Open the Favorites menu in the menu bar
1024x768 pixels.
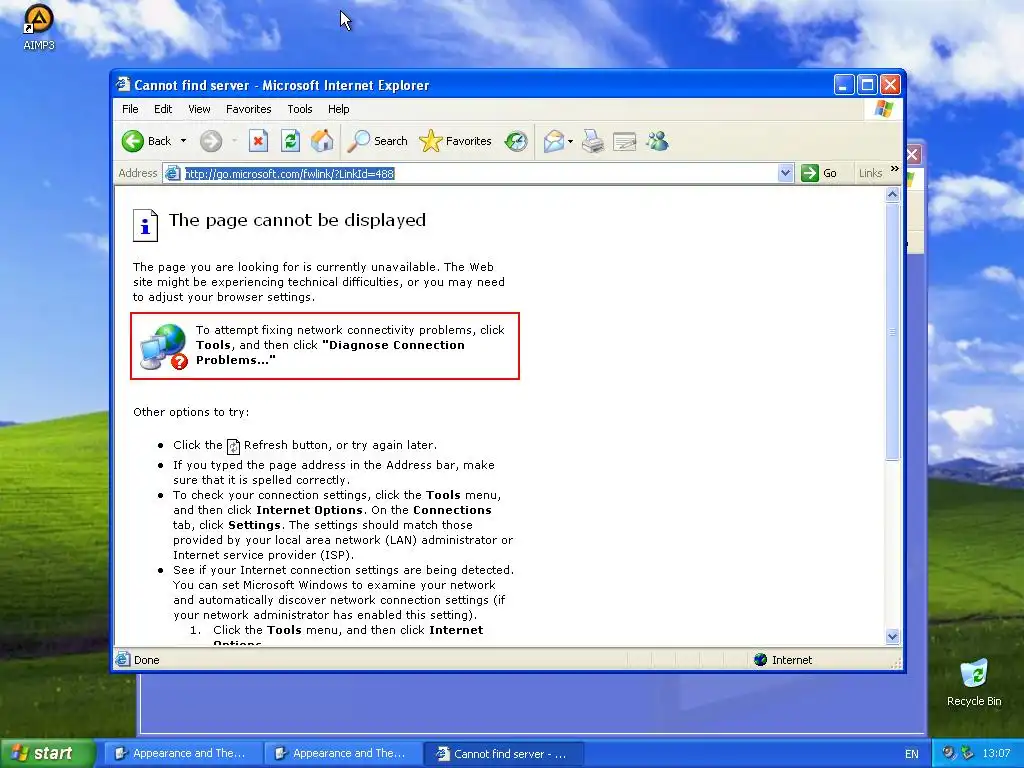(248, 109)
